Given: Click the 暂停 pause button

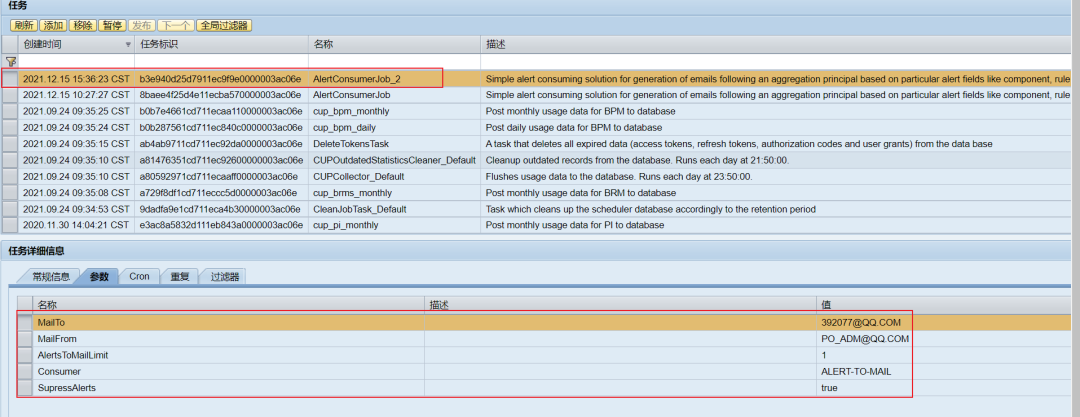Looking at the screenshot, I should tap(112, 26).
